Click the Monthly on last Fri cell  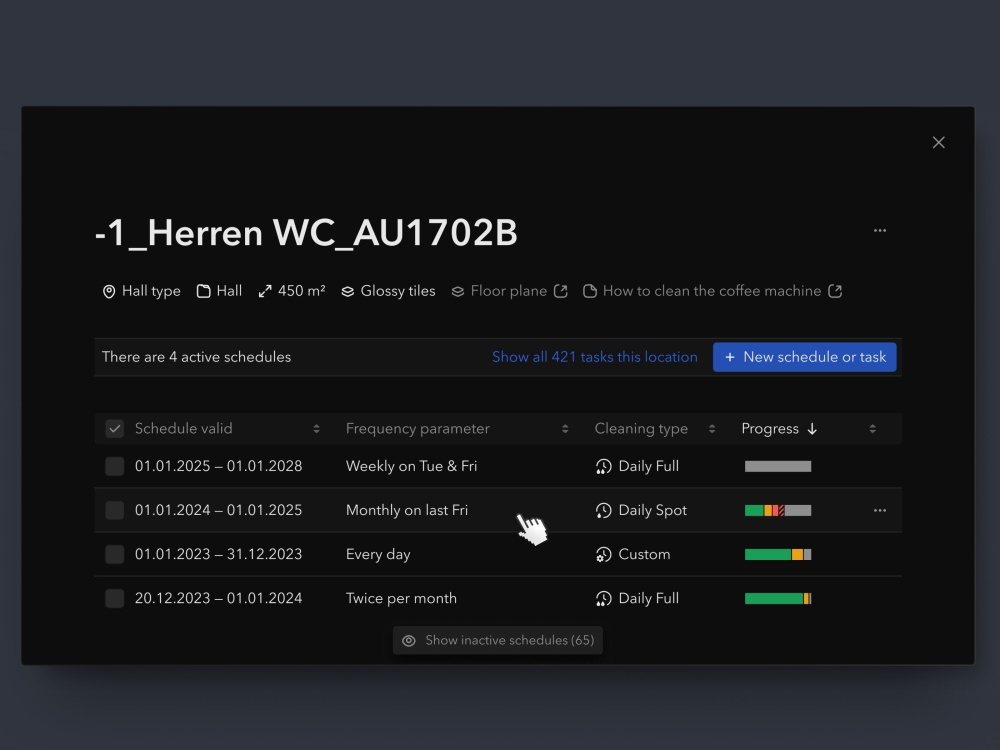point(407,510)
